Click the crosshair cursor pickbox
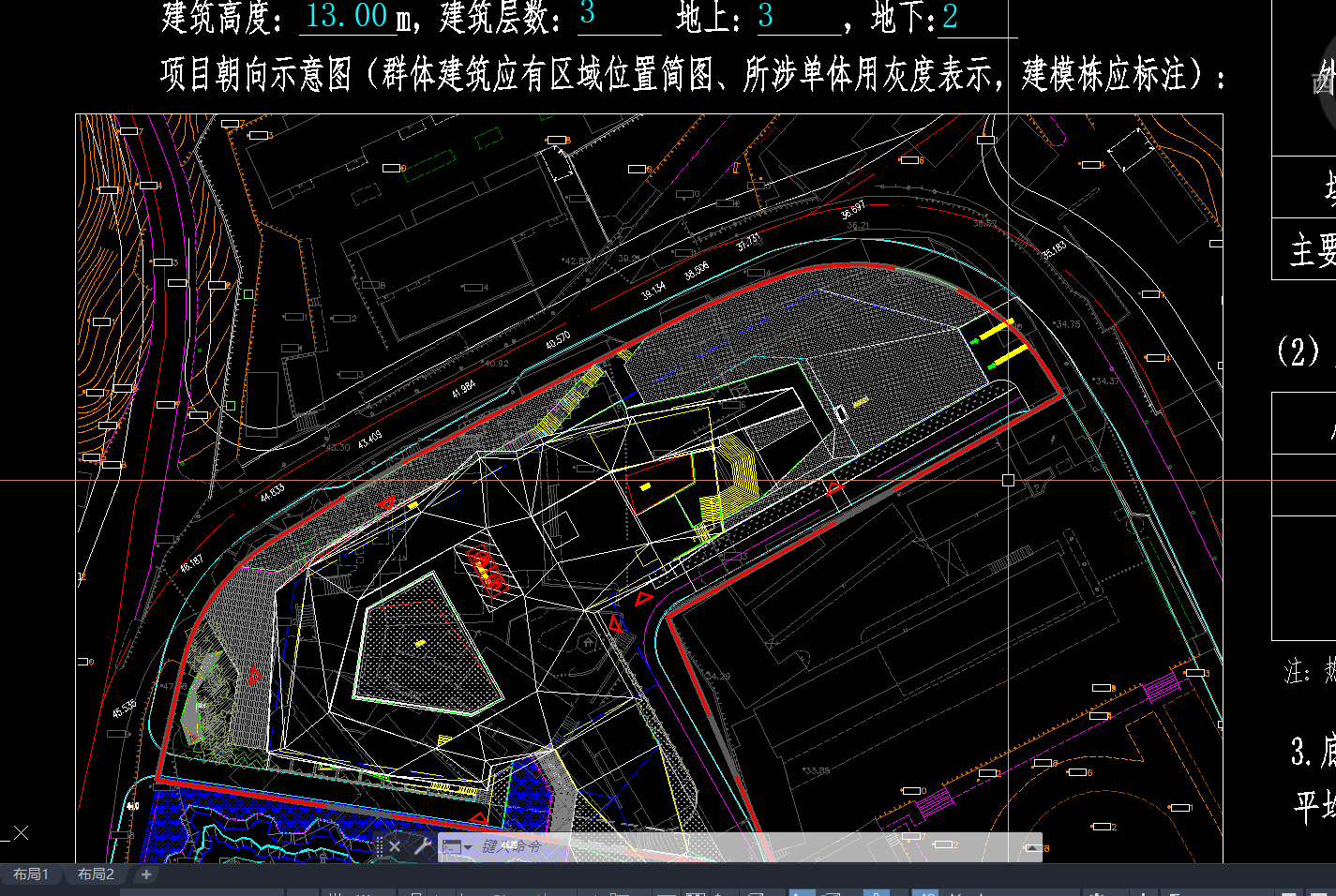Image resolution: width=1336 pixels, height=896 pixels. point(1008,480)
